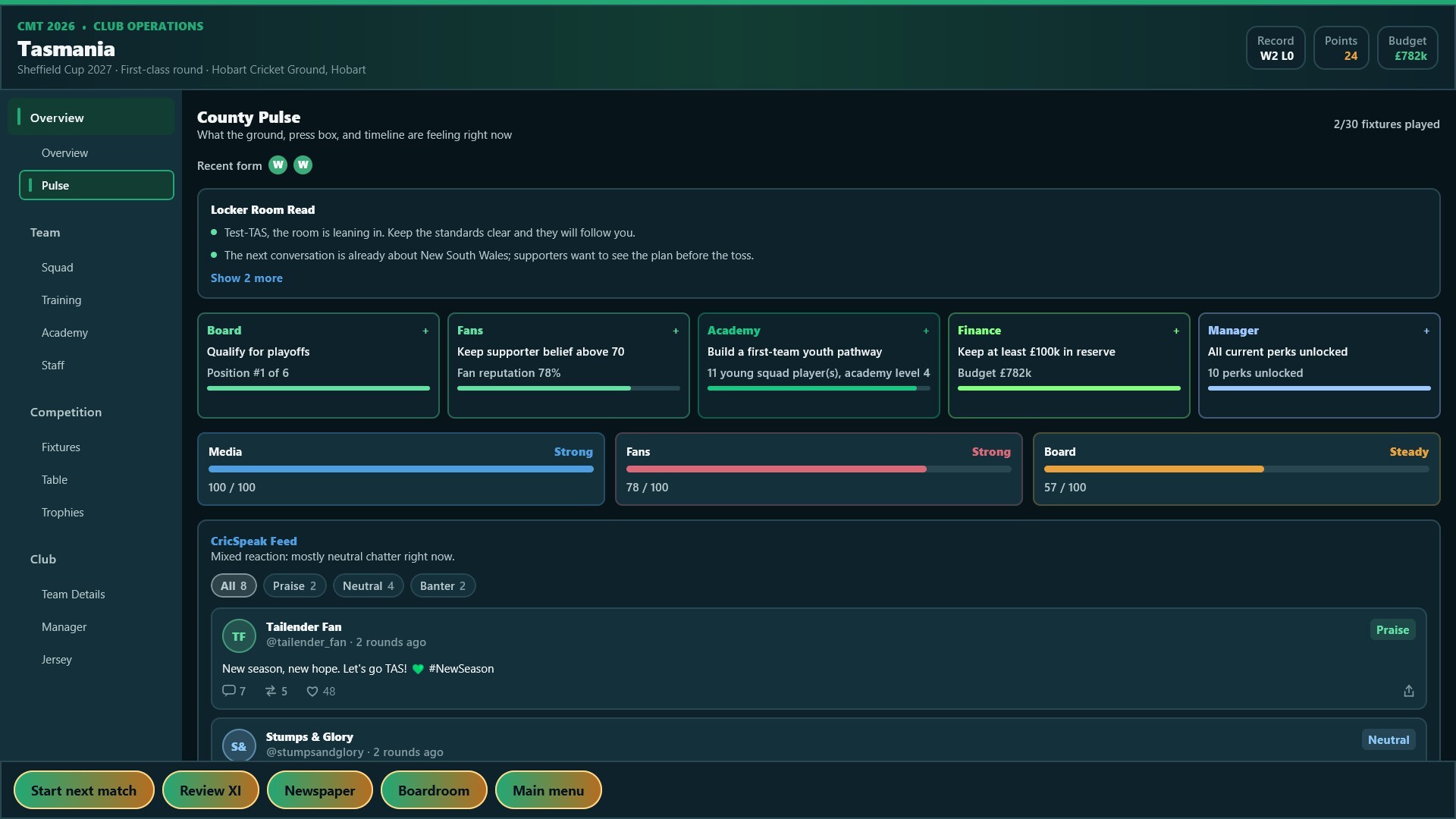Expand the Manager objective card plus icon

1426,331
